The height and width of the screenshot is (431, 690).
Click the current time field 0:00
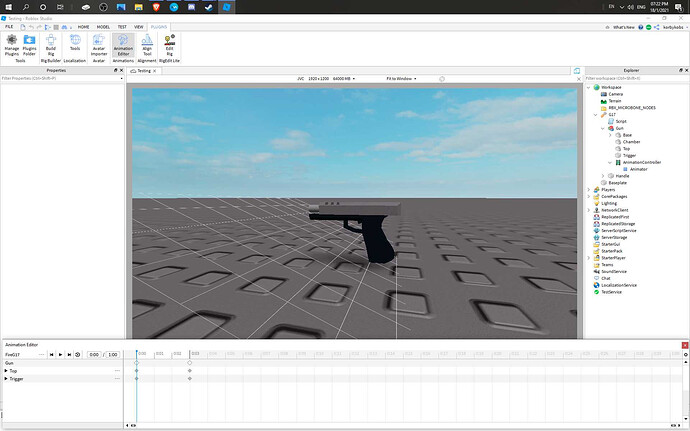94,354
